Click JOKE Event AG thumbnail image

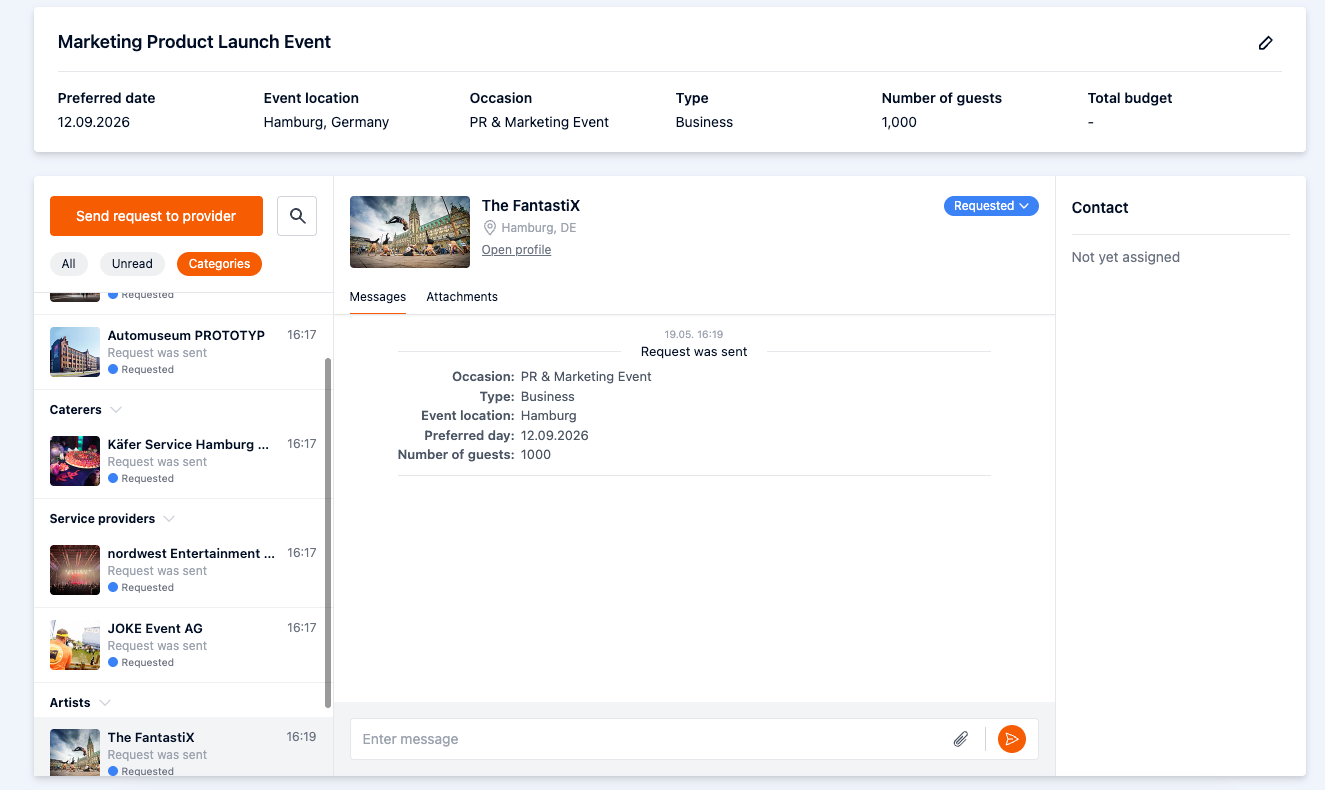[x=75, y=645]
